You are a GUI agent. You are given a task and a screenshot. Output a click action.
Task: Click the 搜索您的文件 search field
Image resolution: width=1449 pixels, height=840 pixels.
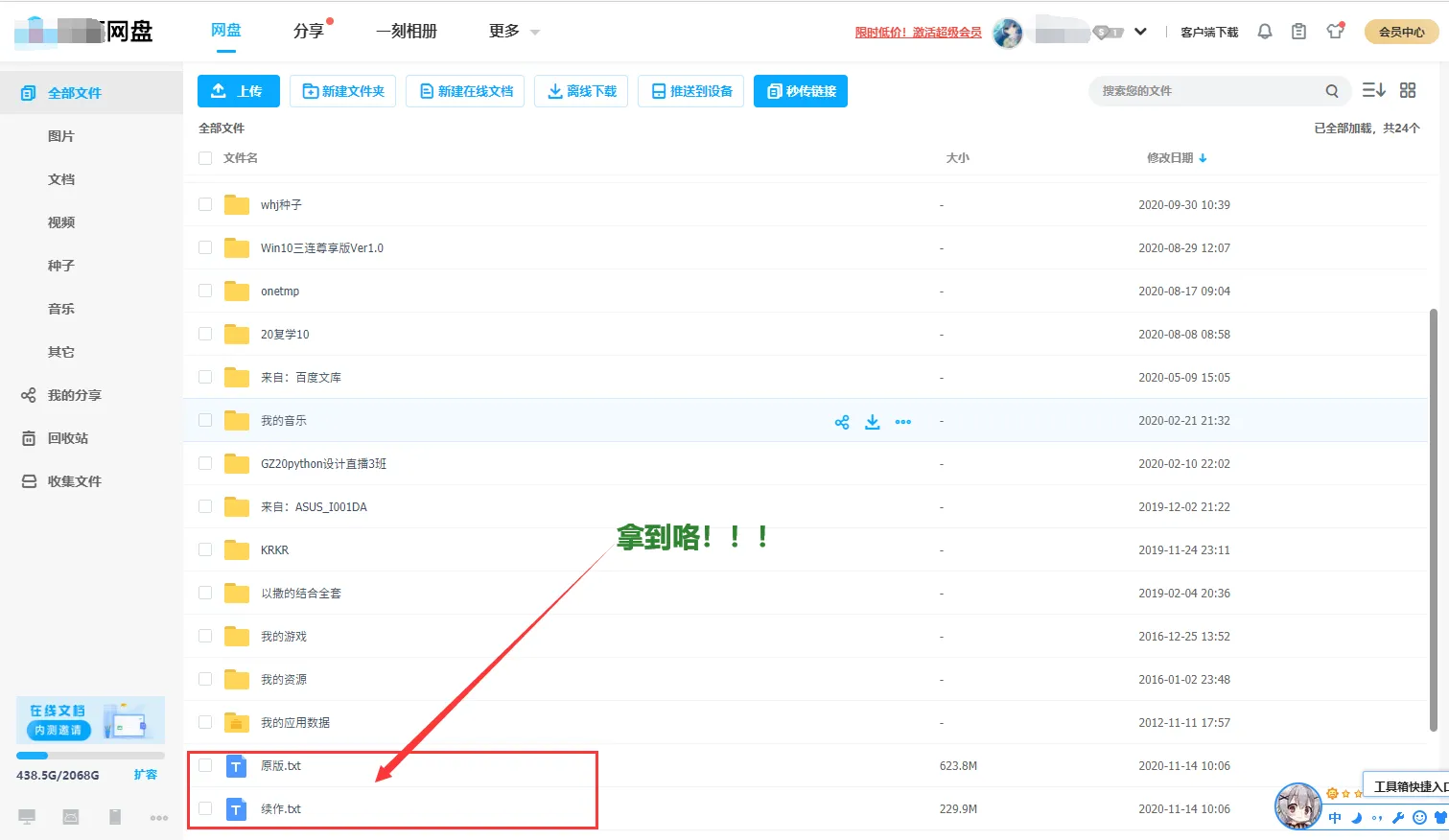[1204, 91]
